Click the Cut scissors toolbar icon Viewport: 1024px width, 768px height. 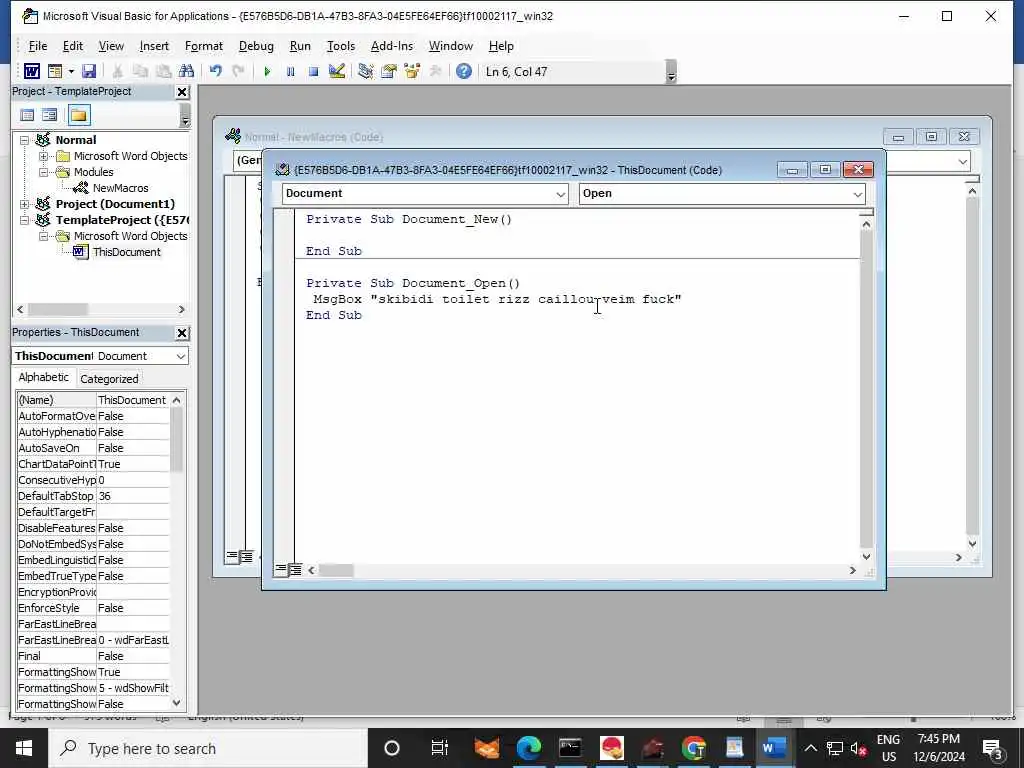[118, 71]
